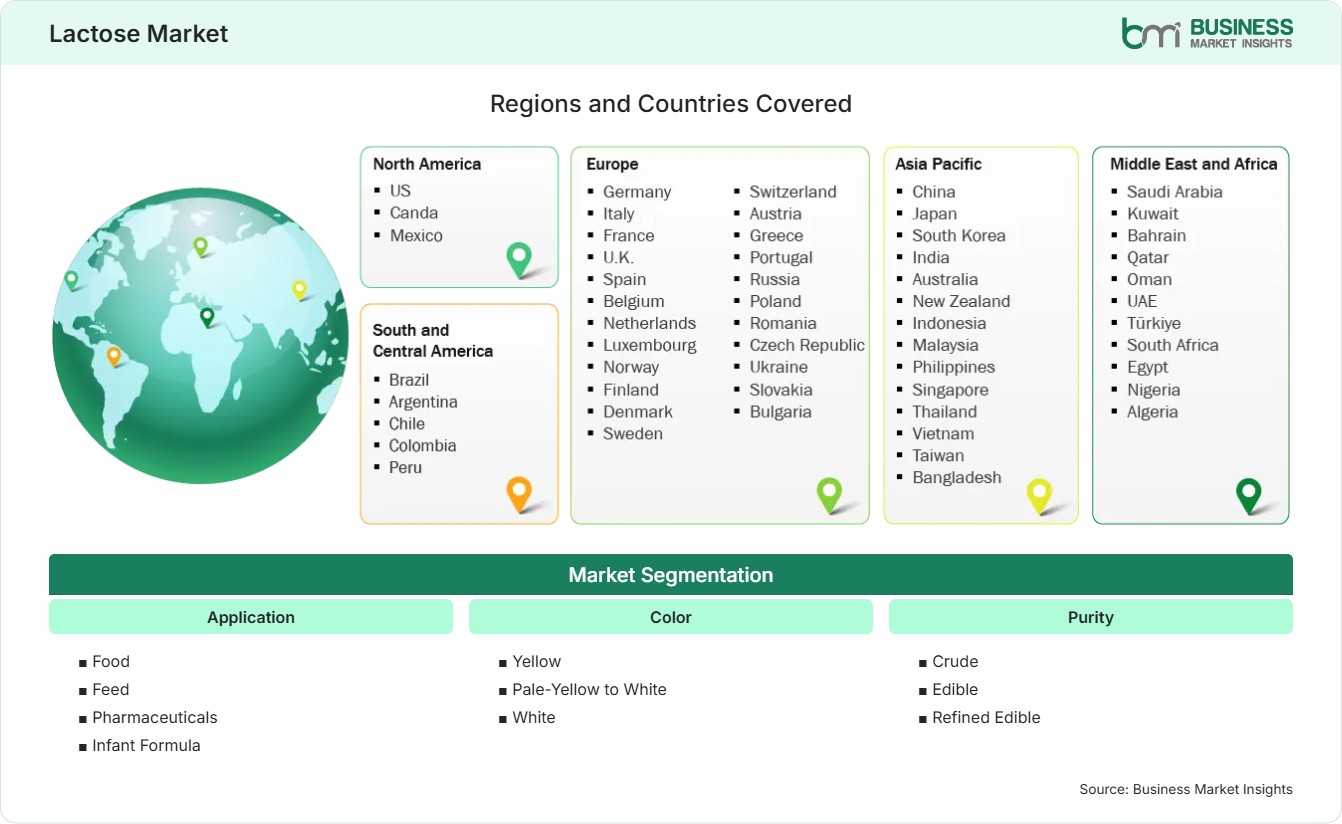Click 'Argentina' in the list

423,401
